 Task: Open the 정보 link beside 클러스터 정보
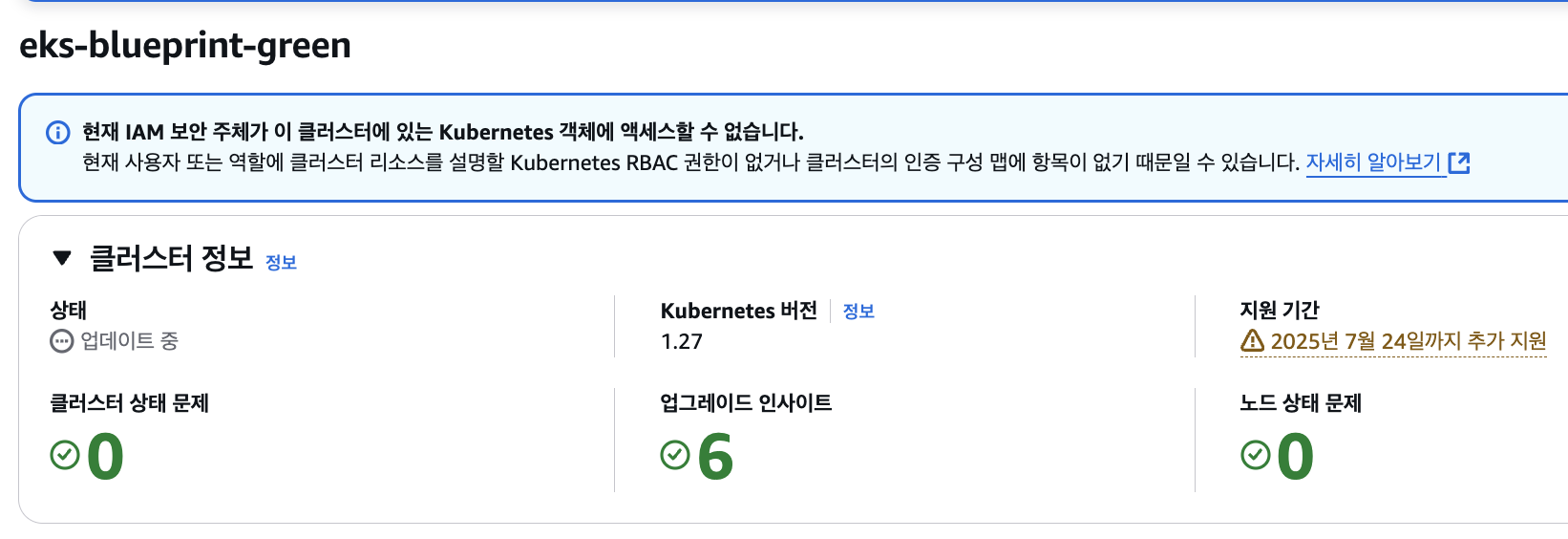281,263
